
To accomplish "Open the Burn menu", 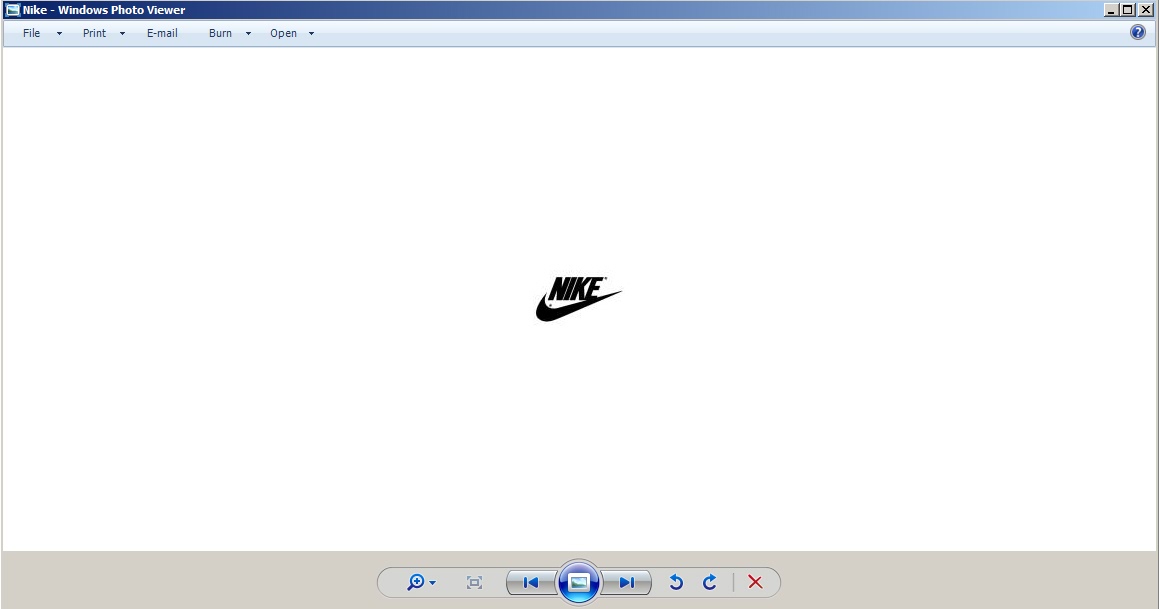I will coord(220,33).
